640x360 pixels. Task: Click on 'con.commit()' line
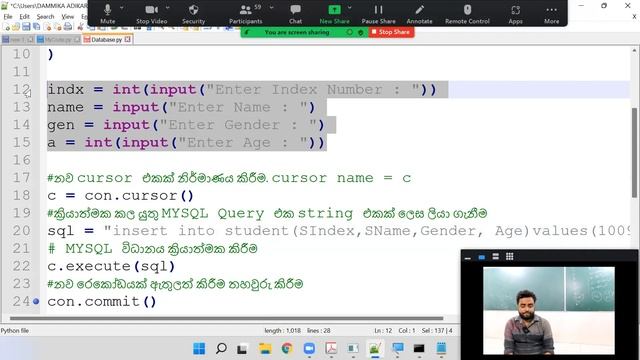point(102,302)
